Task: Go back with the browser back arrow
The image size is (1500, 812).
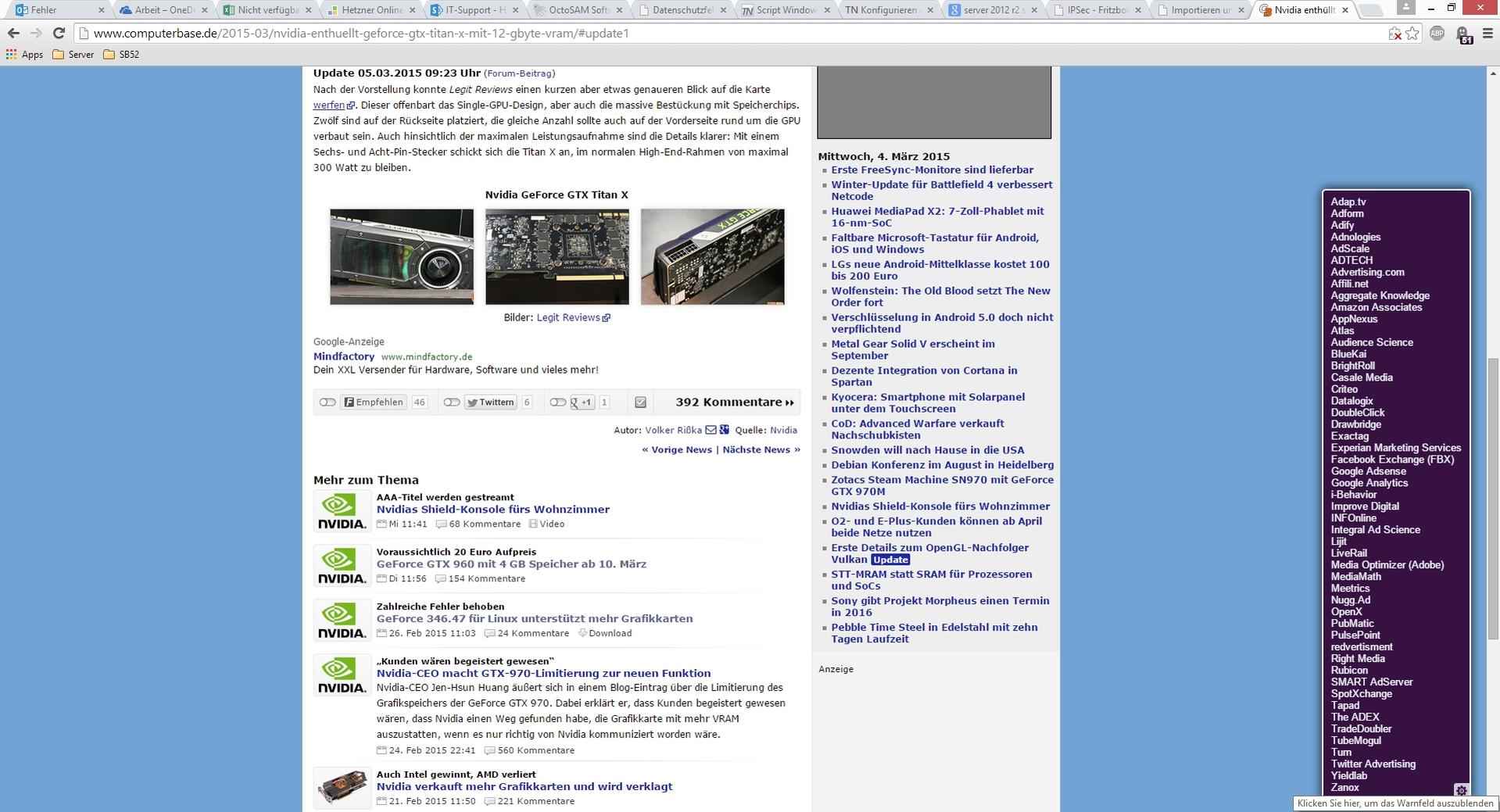Action: [x=13, y=34]
